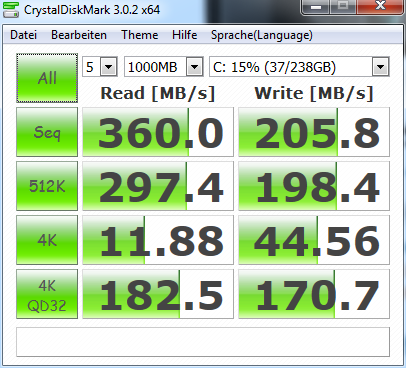Run the 4K benchmark test
The width and height of the screenshot is (406, 368).
(x=47, y=240)
